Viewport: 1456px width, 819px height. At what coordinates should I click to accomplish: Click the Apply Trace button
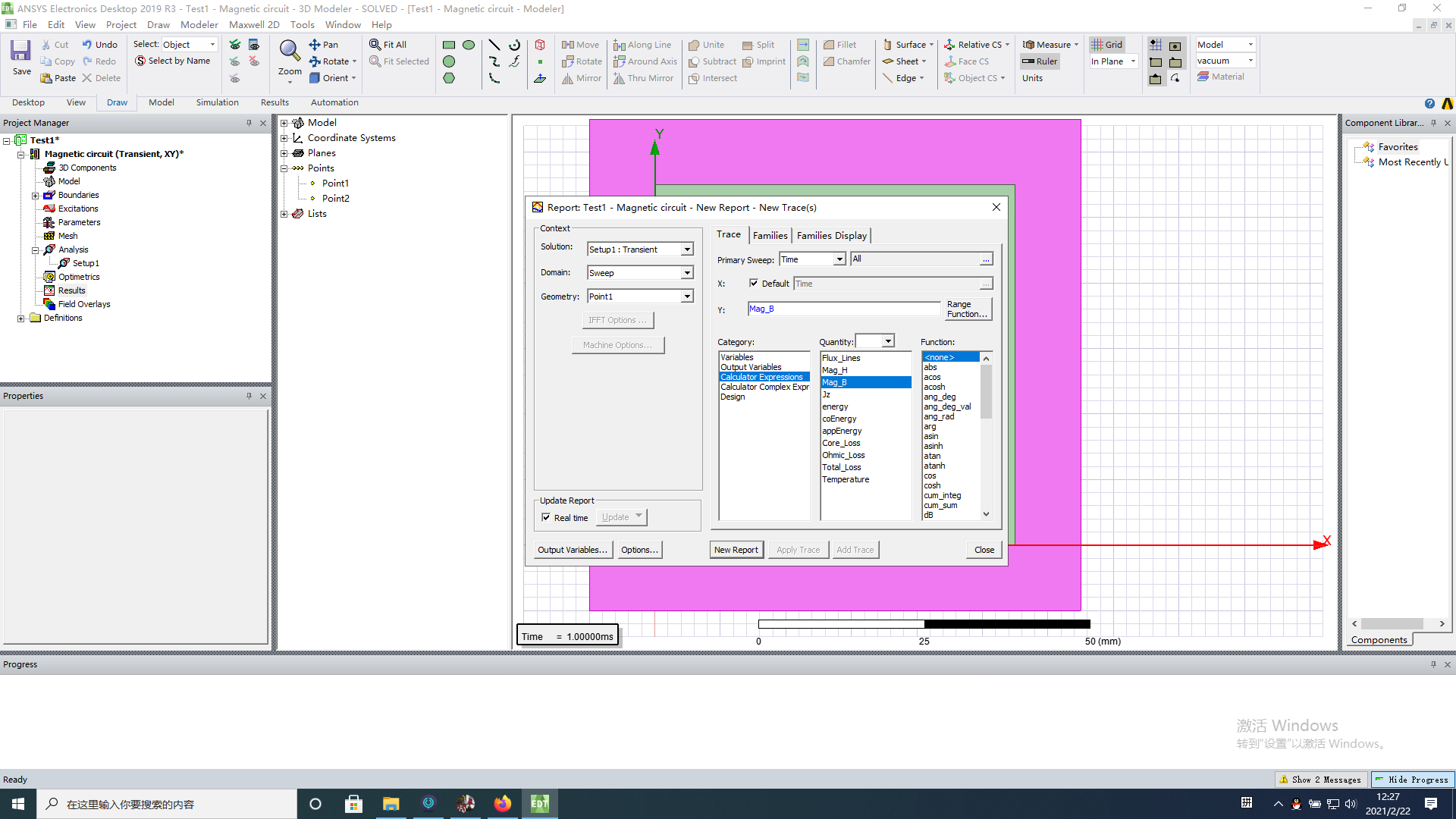coord(798,549)
